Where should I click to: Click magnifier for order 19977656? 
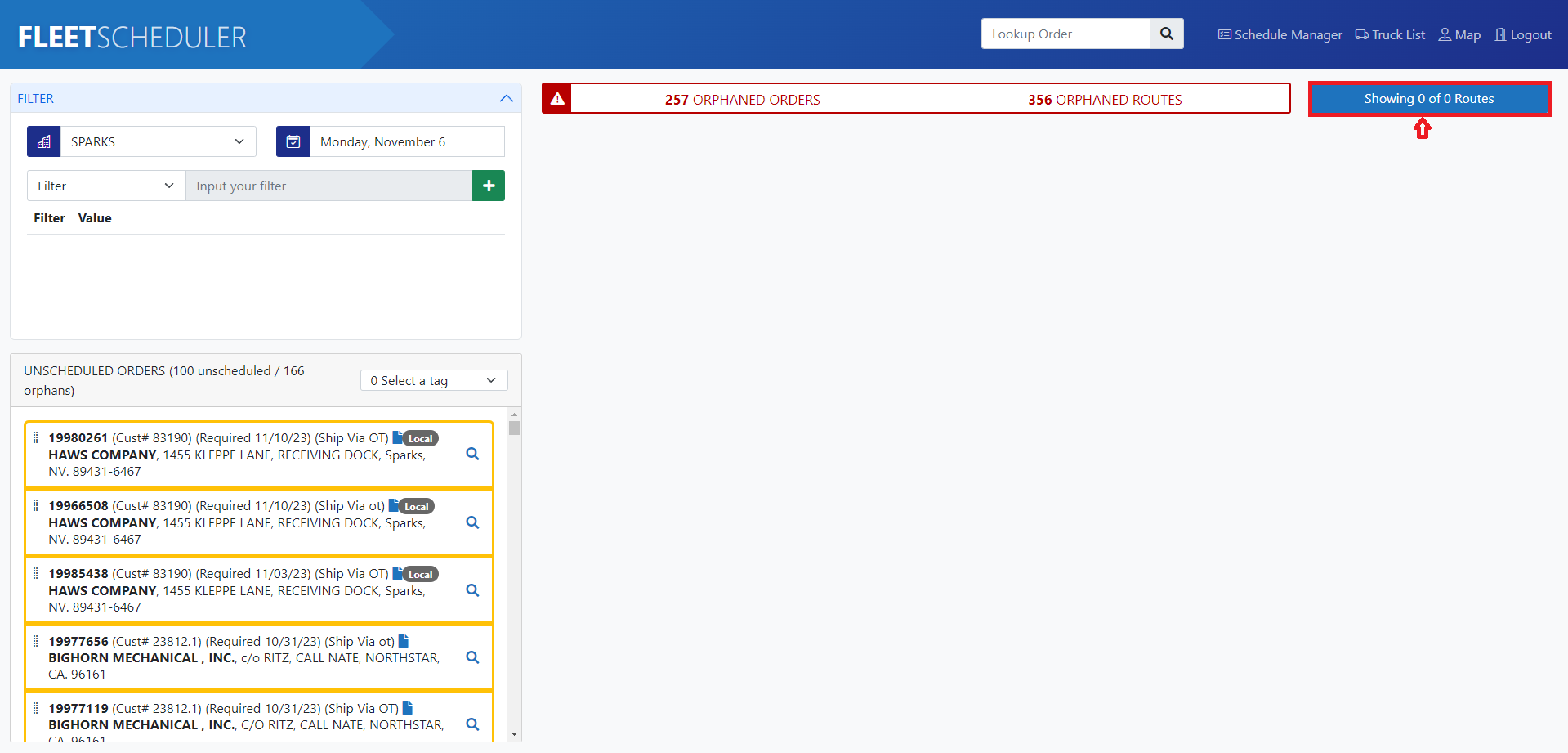pos(472,657)
